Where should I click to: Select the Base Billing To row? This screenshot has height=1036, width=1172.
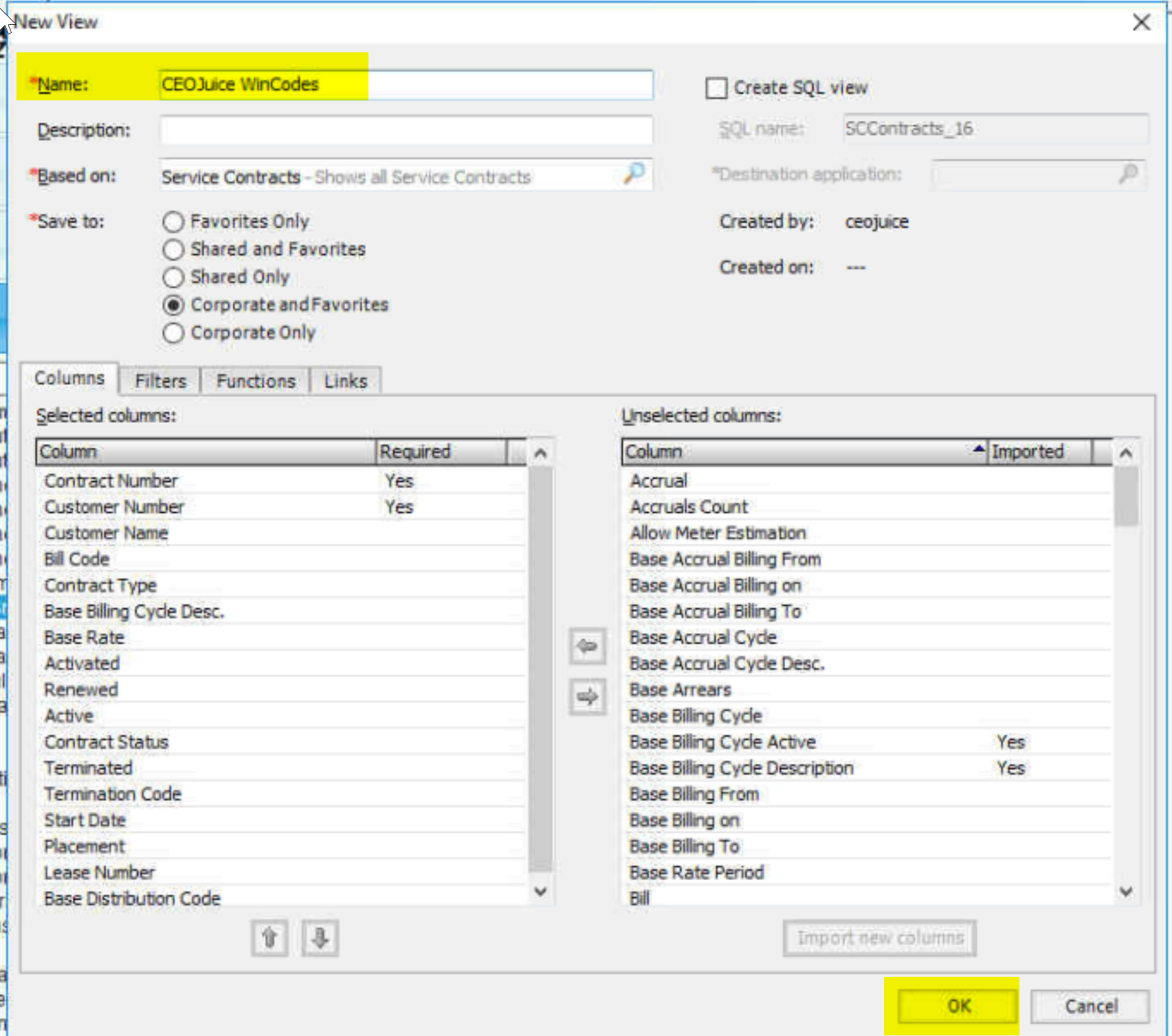(867, 846)
